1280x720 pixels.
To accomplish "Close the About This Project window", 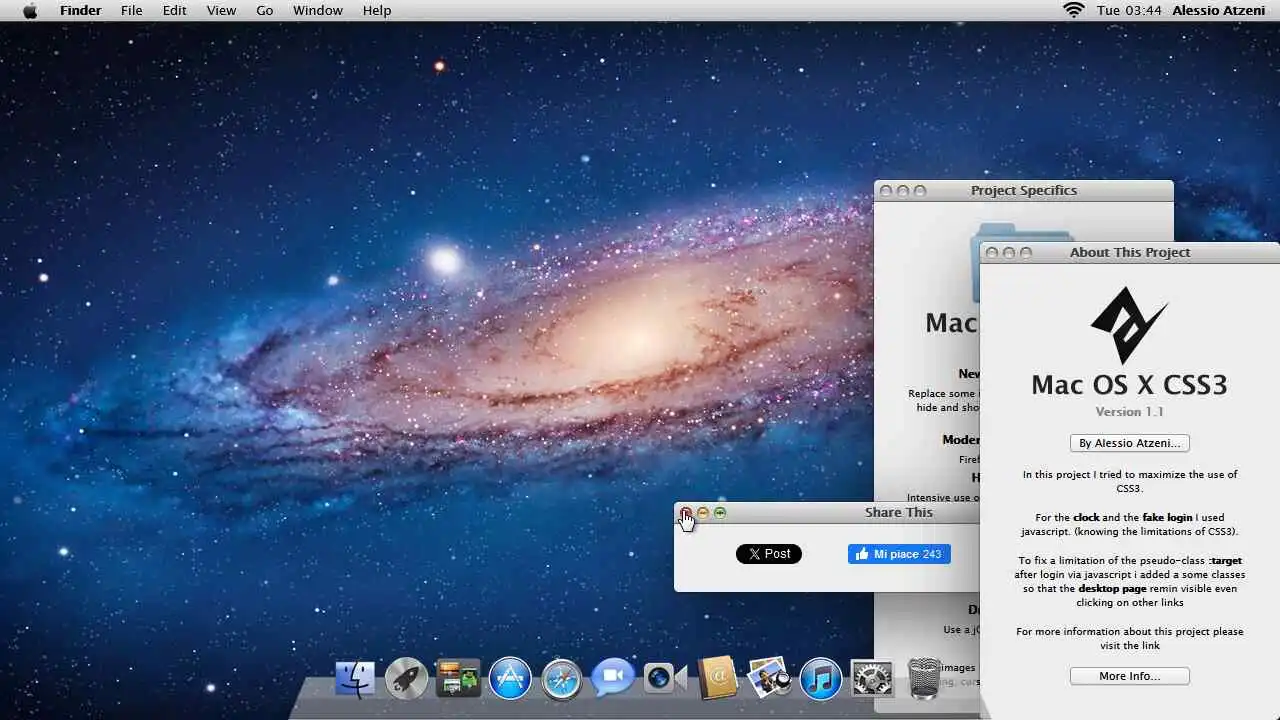I will point(992,253).
